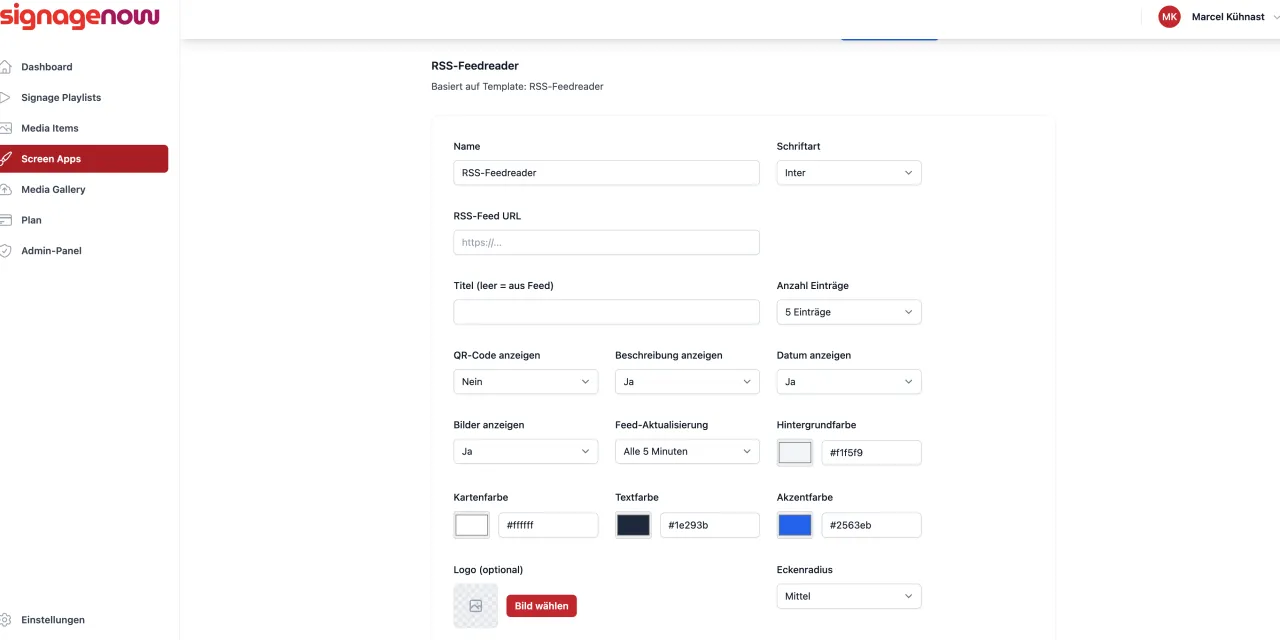Click the signagenow logo
The height and width of the screenshot is (640, 1280).
(79, 16)
